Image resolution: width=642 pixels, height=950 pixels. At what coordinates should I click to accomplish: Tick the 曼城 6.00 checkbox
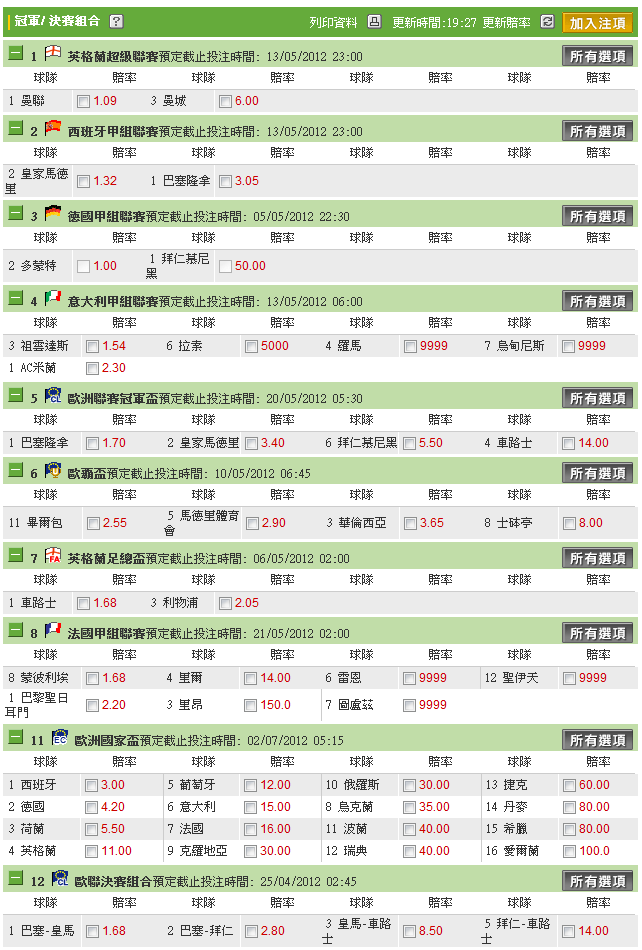[225, 102]
